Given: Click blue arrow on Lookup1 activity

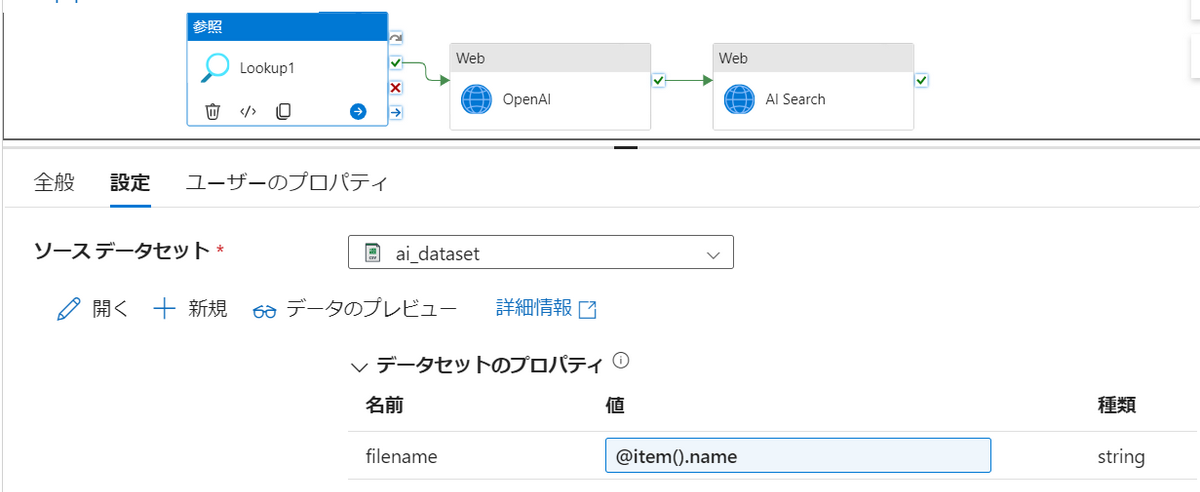Looking at the screenshot, I should coord(358,111).
